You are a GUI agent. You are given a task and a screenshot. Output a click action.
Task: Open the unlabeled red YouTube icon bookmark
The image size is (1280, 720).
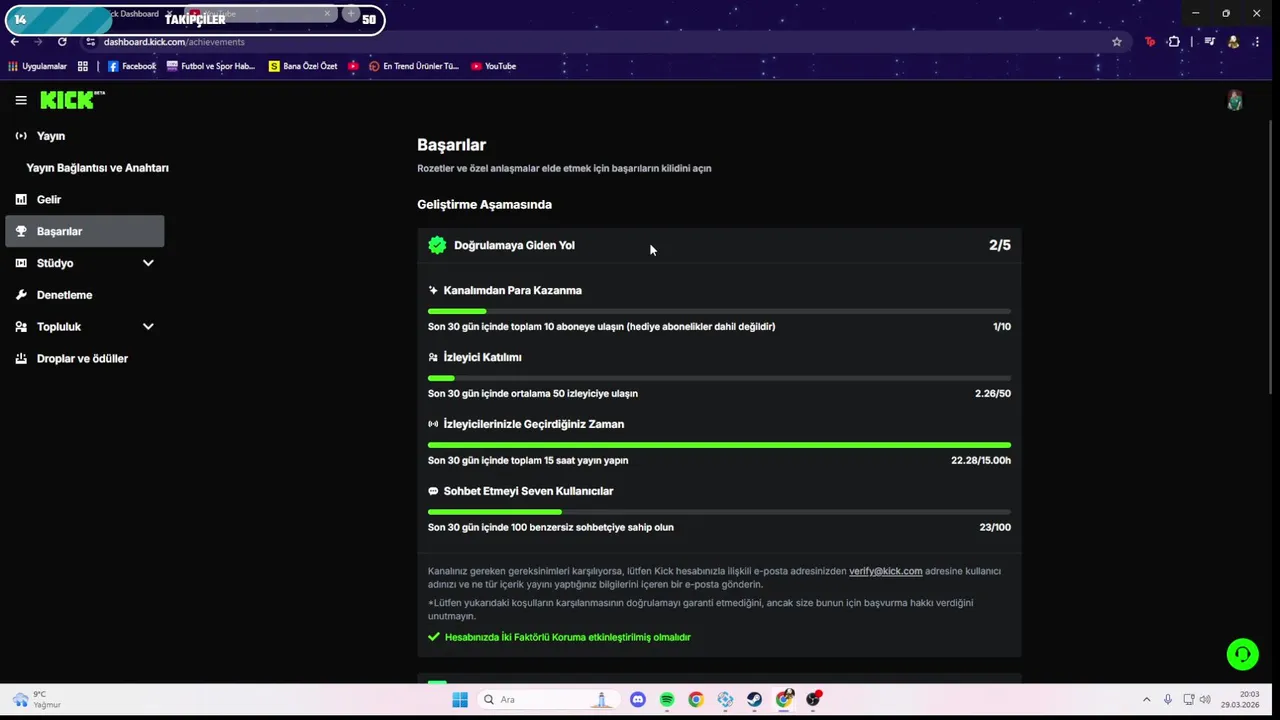353,66
